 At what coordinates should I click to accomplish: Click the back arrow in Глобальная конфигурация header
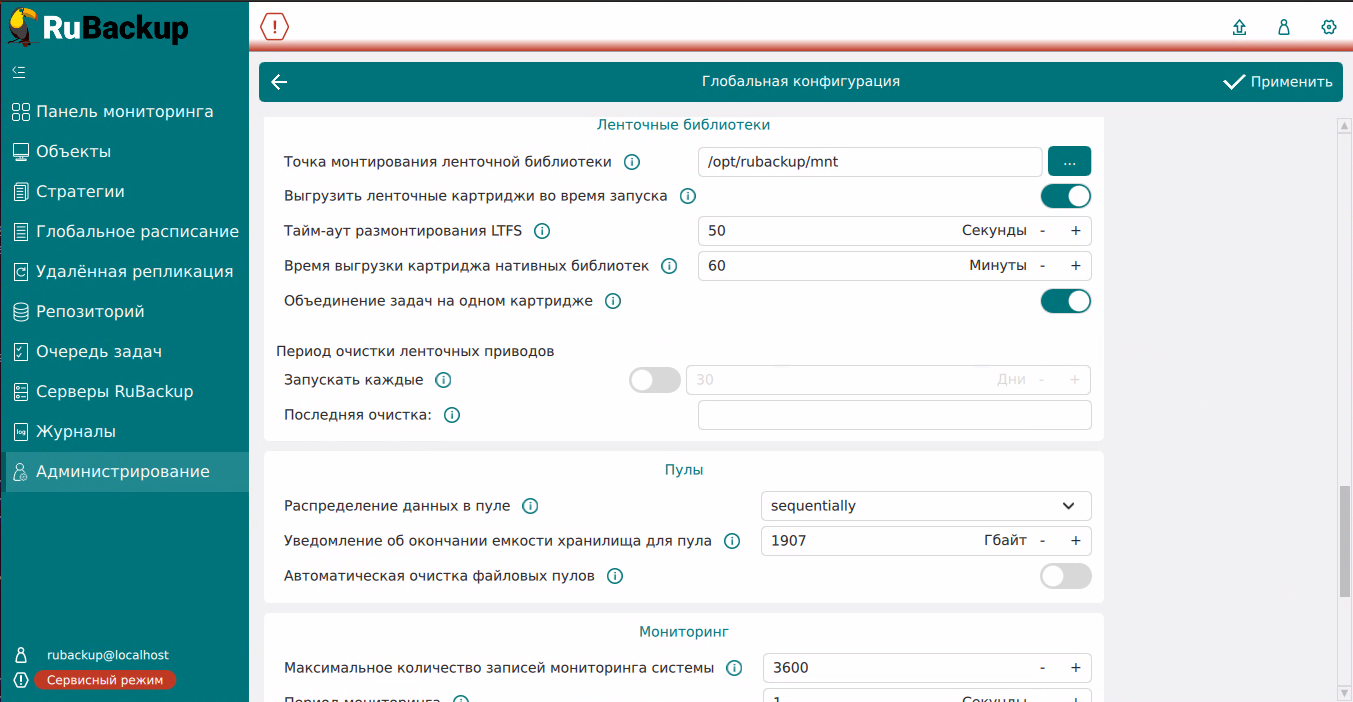[279, 82]
